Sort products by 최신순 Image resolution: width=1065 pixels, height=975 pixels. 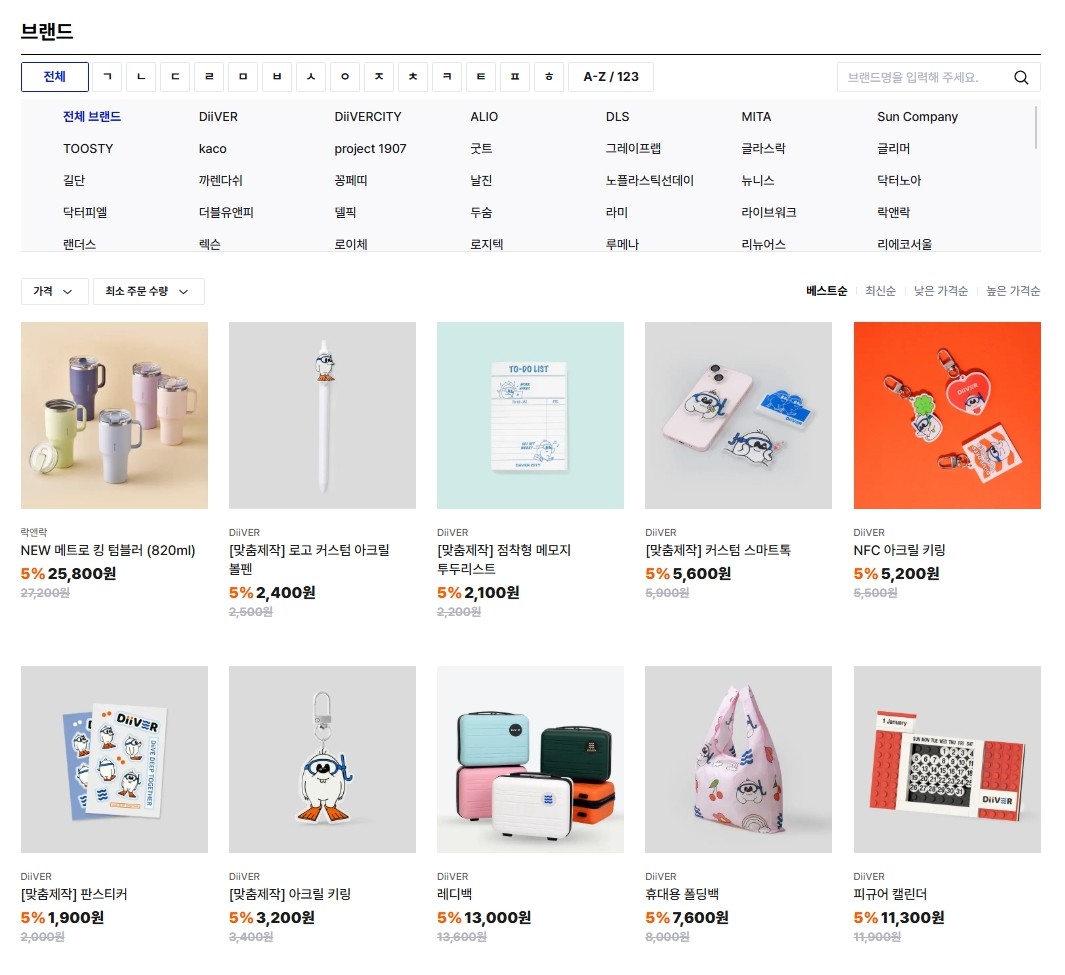(880, 291)
